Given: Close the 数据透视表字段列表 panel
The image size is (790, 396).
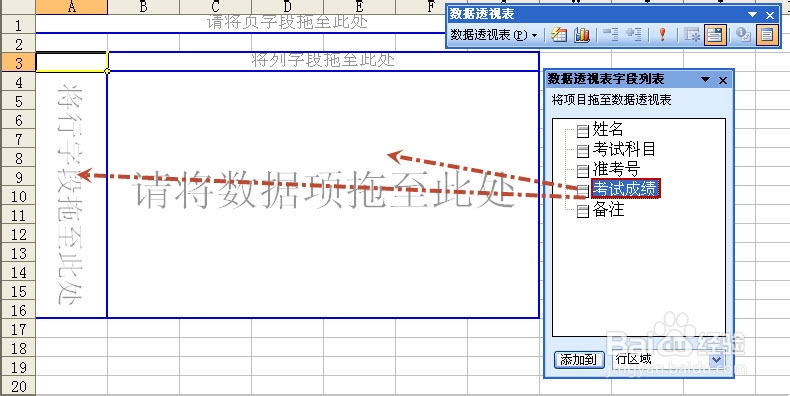Looking at the screenshot, I should tap(723, 80).
